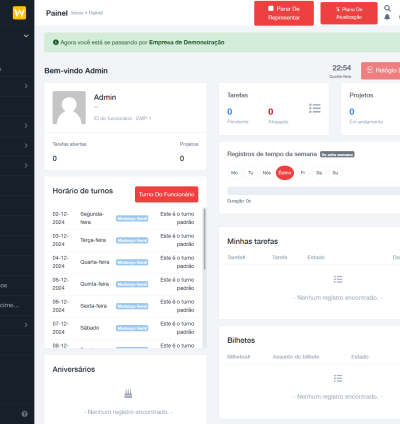Click the Empresa de Demonstração text
The width and height of the screenshot is (400, 424).
coord(187,42)
